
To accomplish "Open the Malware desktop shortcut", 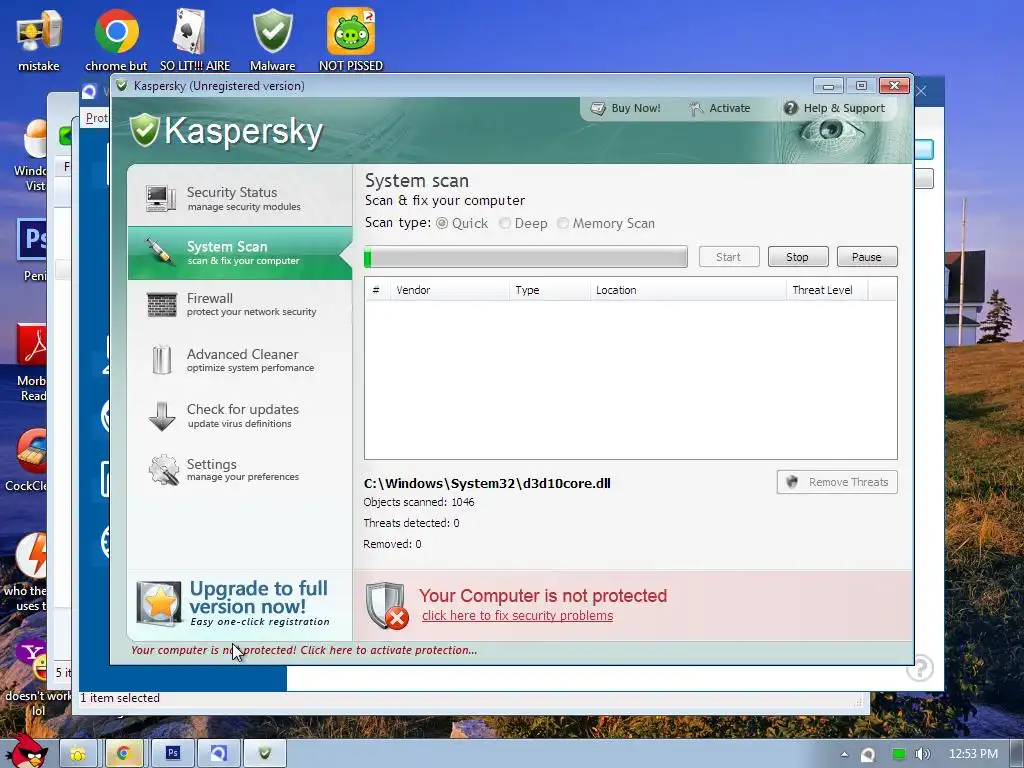I will pos(272,39).
